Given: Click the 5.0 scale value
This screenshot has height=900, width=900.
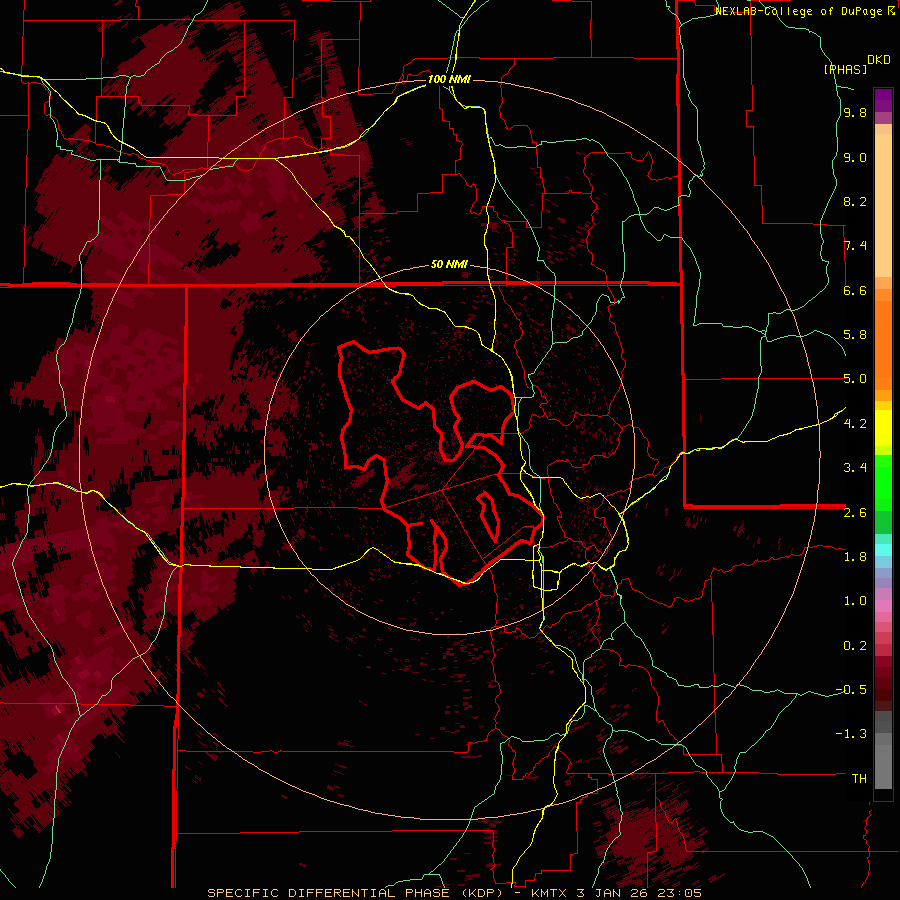Looking at the screenshot, I should pos(855,379).
